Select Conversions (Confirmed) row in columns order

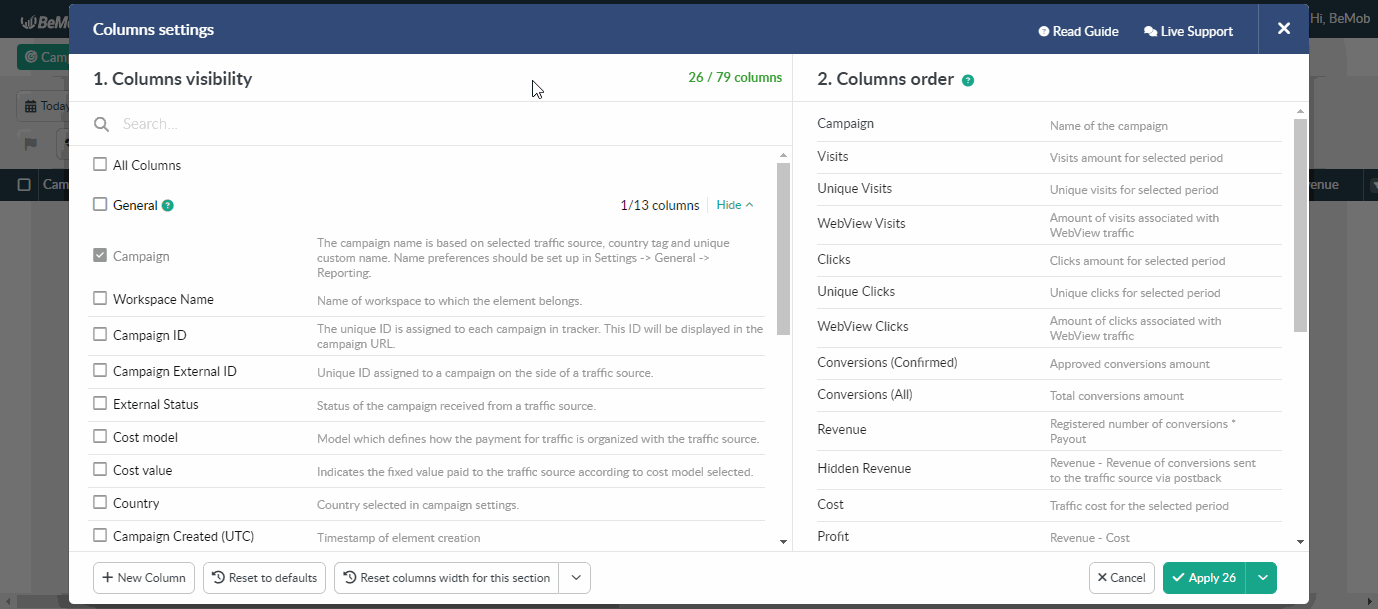pyautogui.click(x=1049, y=363)
